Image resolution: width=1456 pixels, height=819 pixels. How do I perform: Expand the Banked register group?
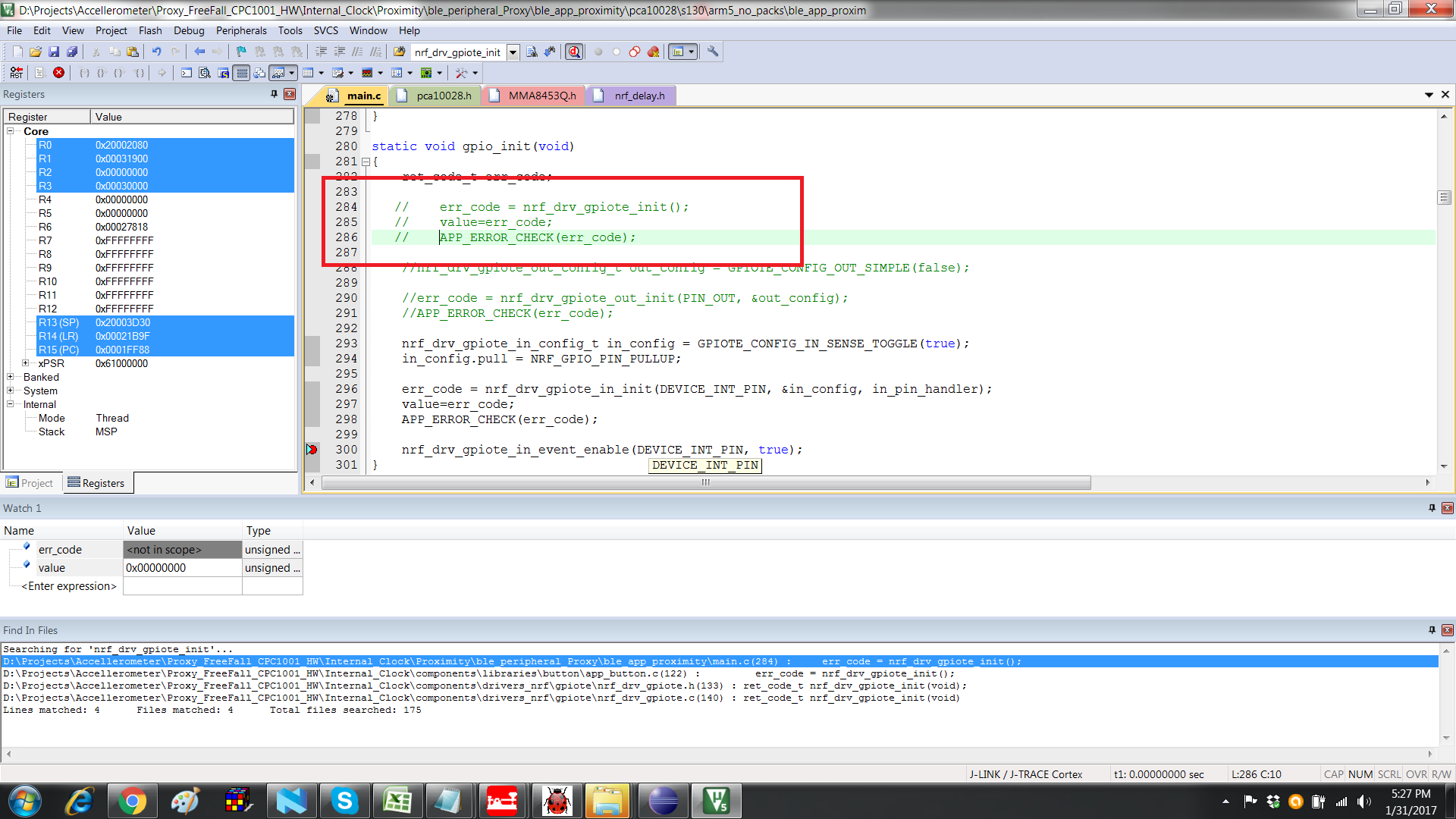11,377
